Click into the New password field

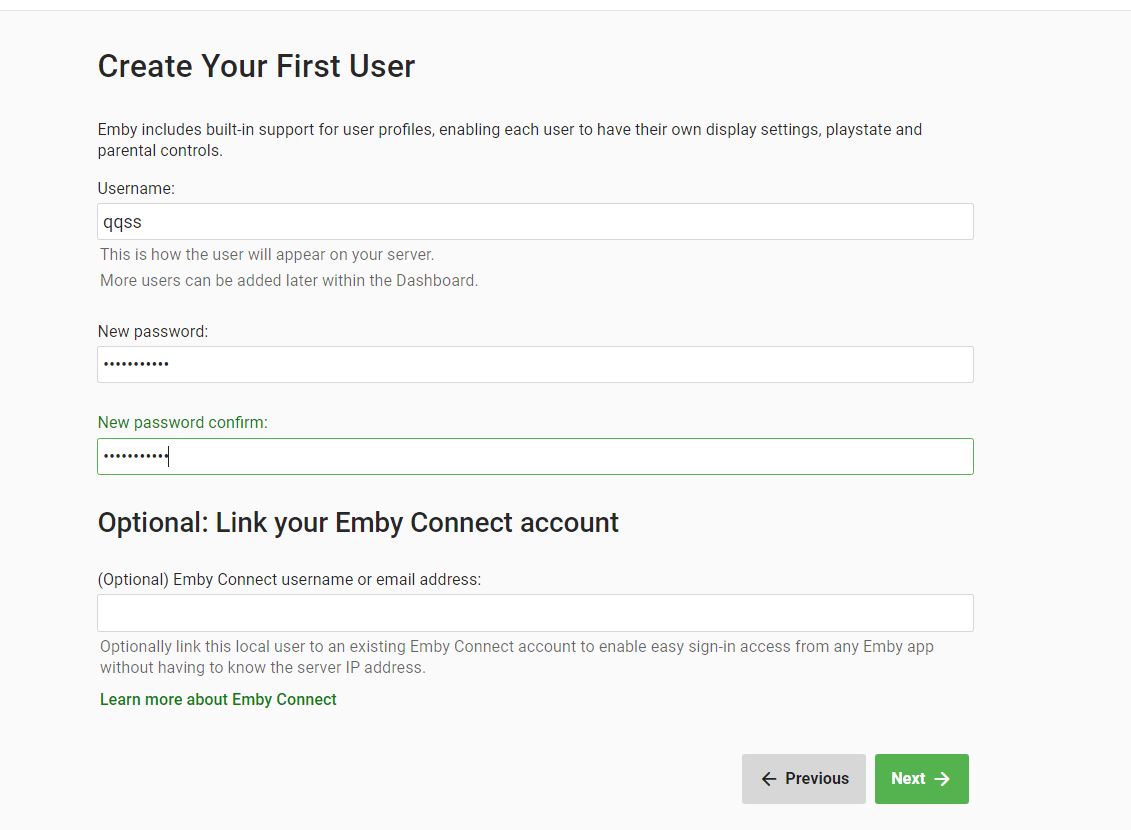[535, 365]
